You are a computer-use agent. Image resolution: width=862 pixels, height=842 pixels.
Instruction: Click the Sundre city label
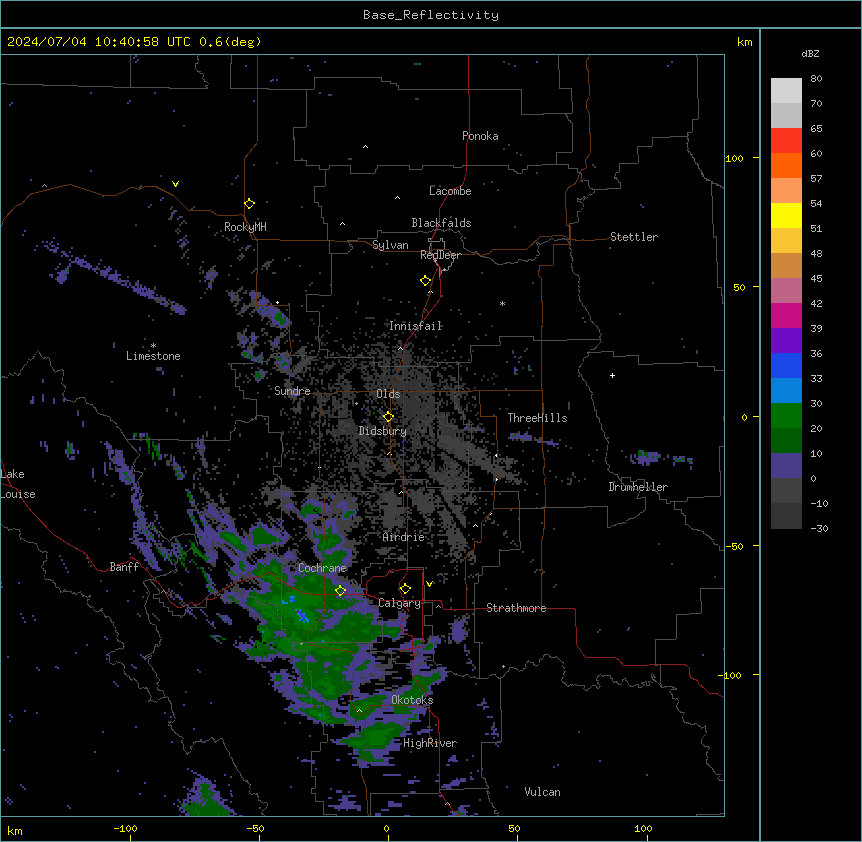click(x=292, y=391)
